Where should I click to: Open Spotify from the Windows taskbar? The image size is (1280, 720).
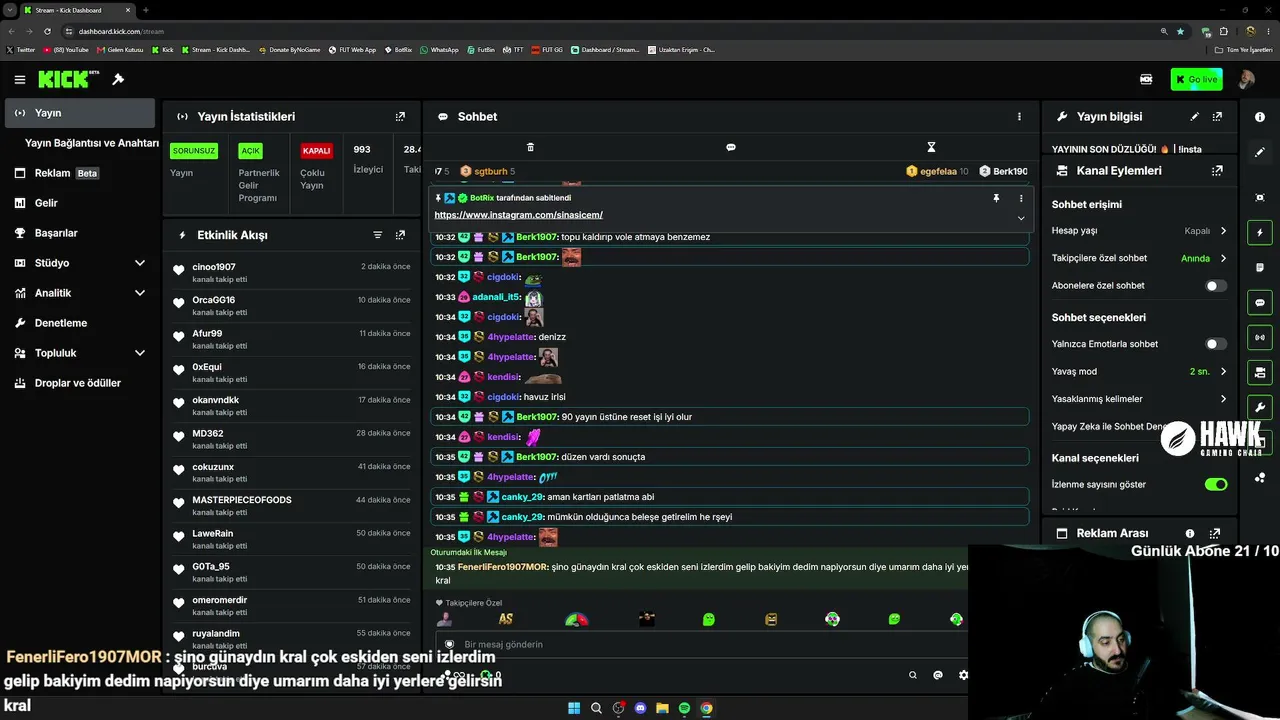tap(684, 708)
